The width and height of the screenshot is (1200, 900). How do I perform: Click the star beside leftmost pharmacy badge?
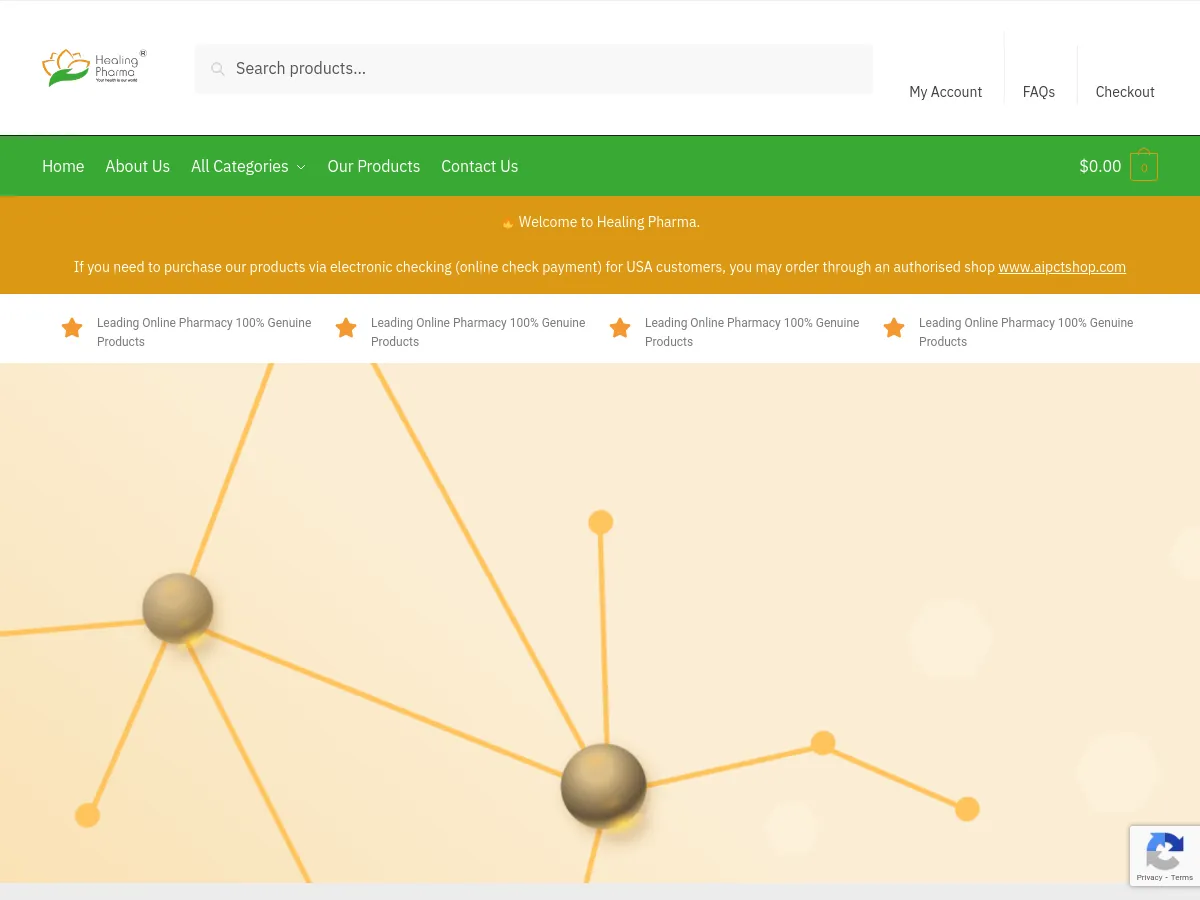coord(71,328)
